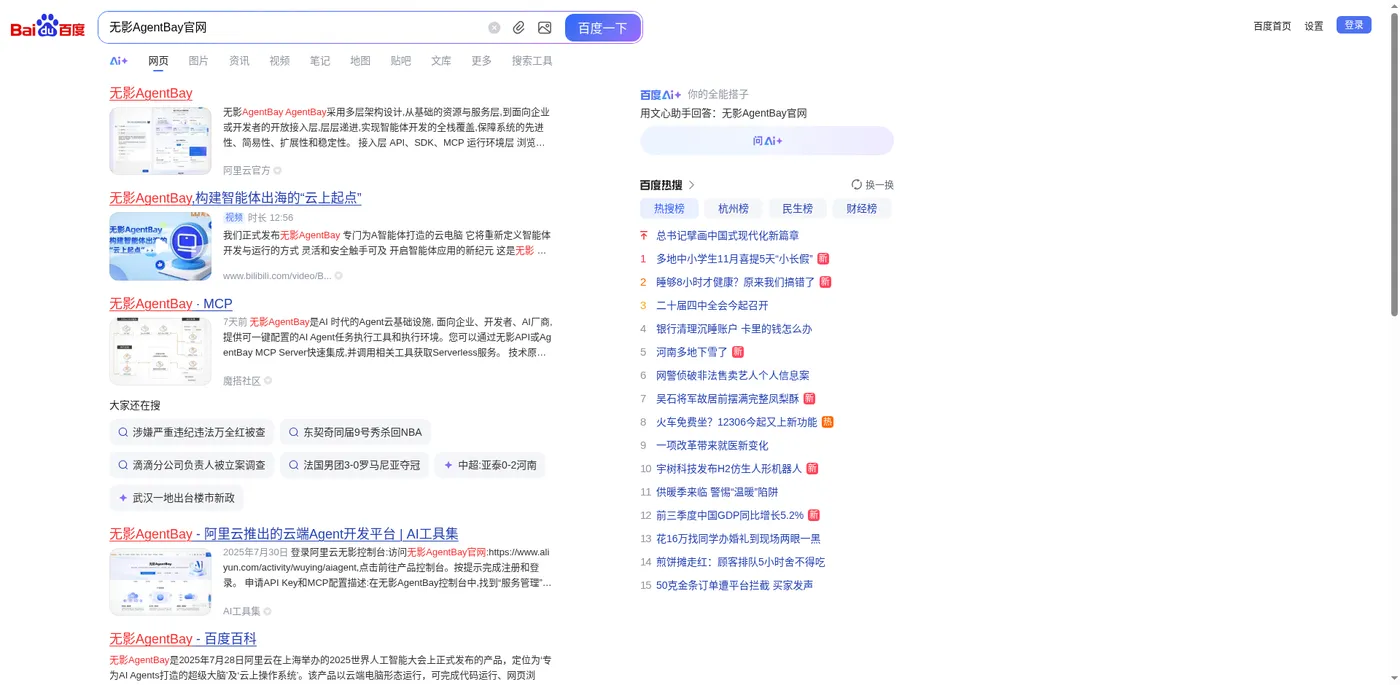This screenshot has height=685, width=1400.
Task: Click top pinned hot-search arrow icon
Action: (644, 236)
